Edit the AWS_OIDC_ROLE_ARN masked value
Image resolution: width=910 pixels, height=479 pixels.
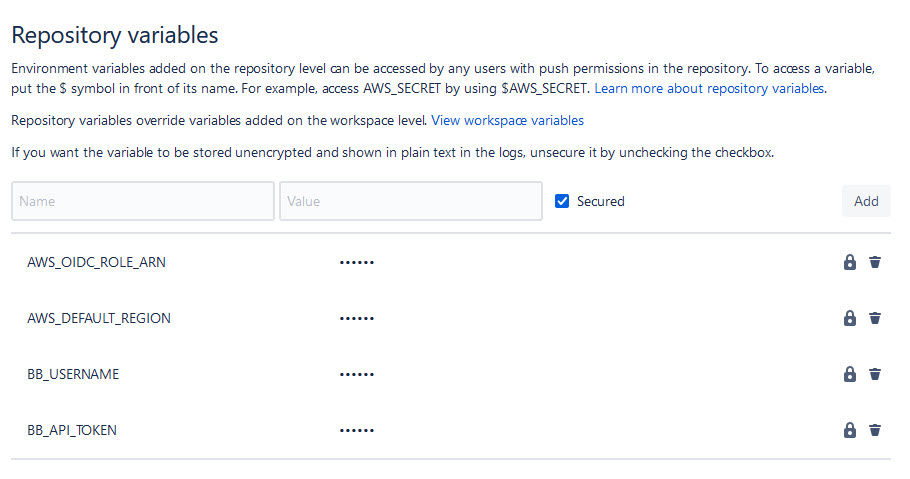coord(357,262)
